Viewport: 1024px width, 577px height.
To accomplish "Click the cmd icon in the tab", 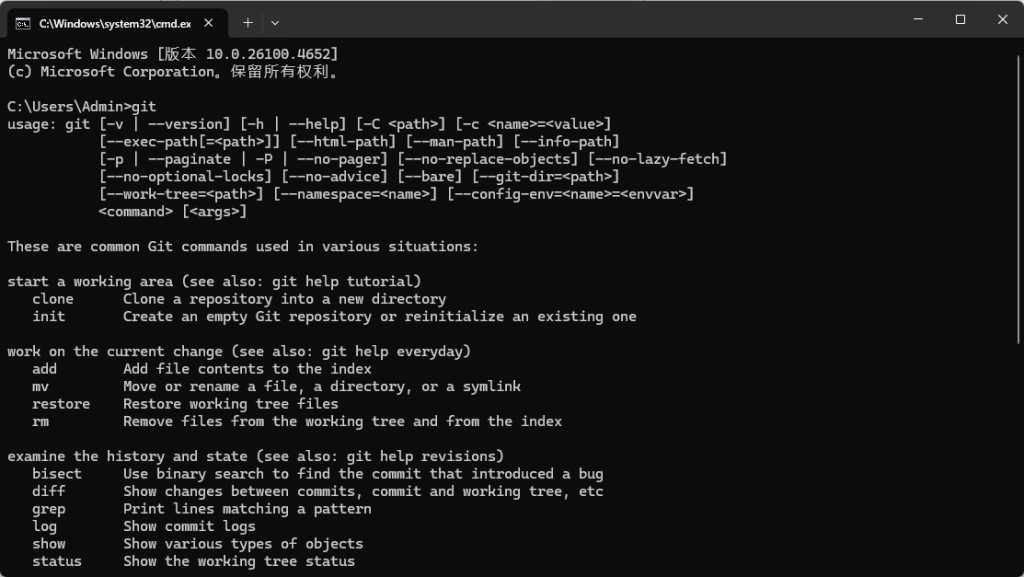I will (23, 23).
